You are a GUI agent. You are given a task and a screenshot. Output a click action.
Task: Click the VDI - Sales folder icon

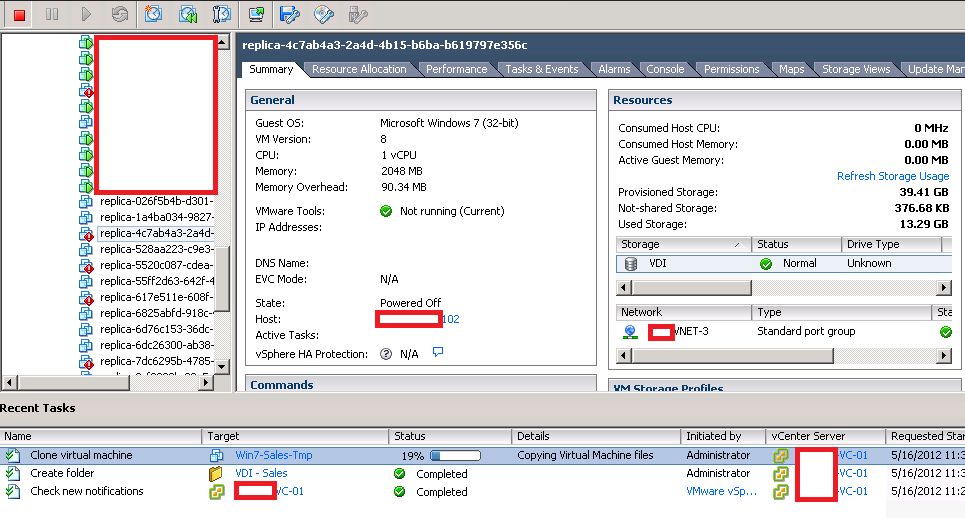click(x=215, y=474)
